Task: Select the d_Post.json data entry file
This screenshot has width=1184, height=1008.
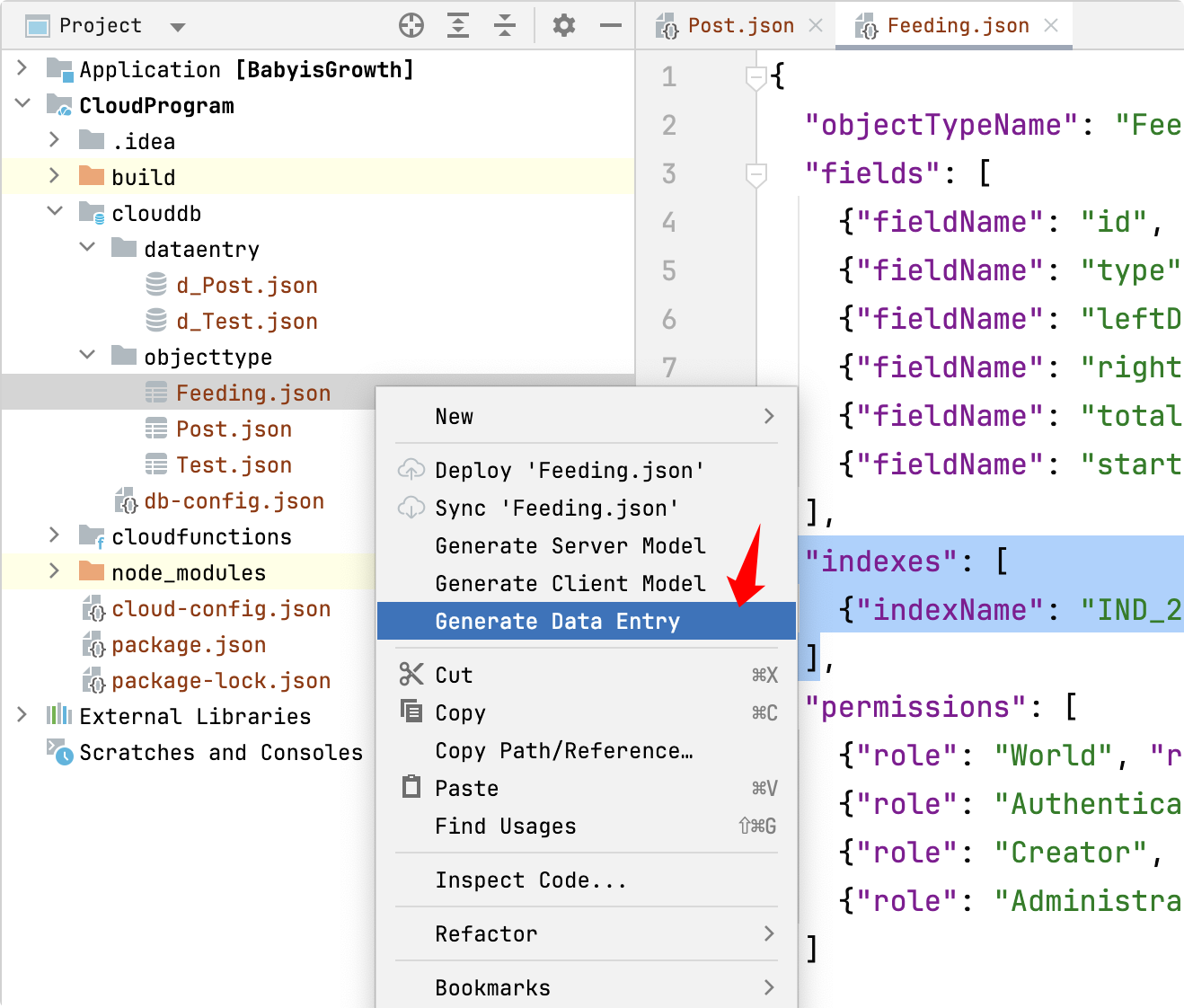Action: pyautogui.click(x=247, y=286)
